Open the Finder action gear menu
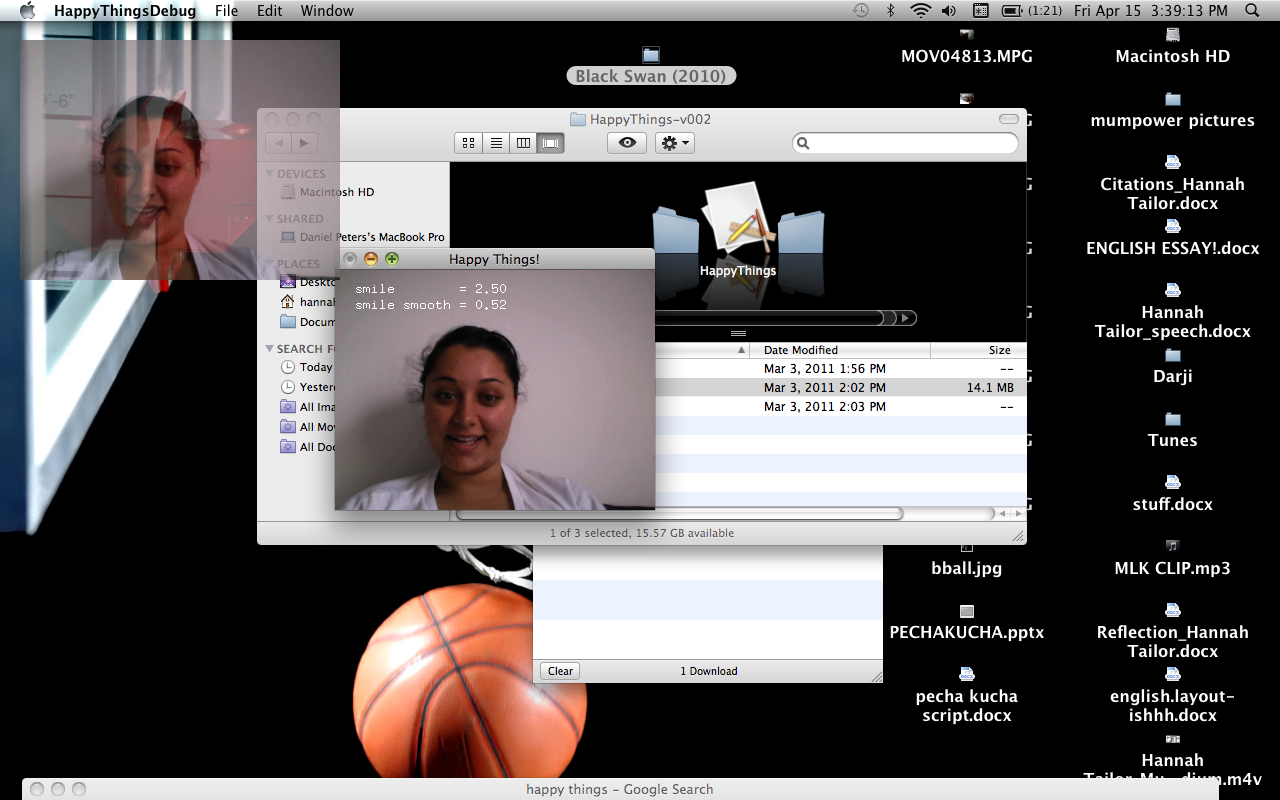 675,143
